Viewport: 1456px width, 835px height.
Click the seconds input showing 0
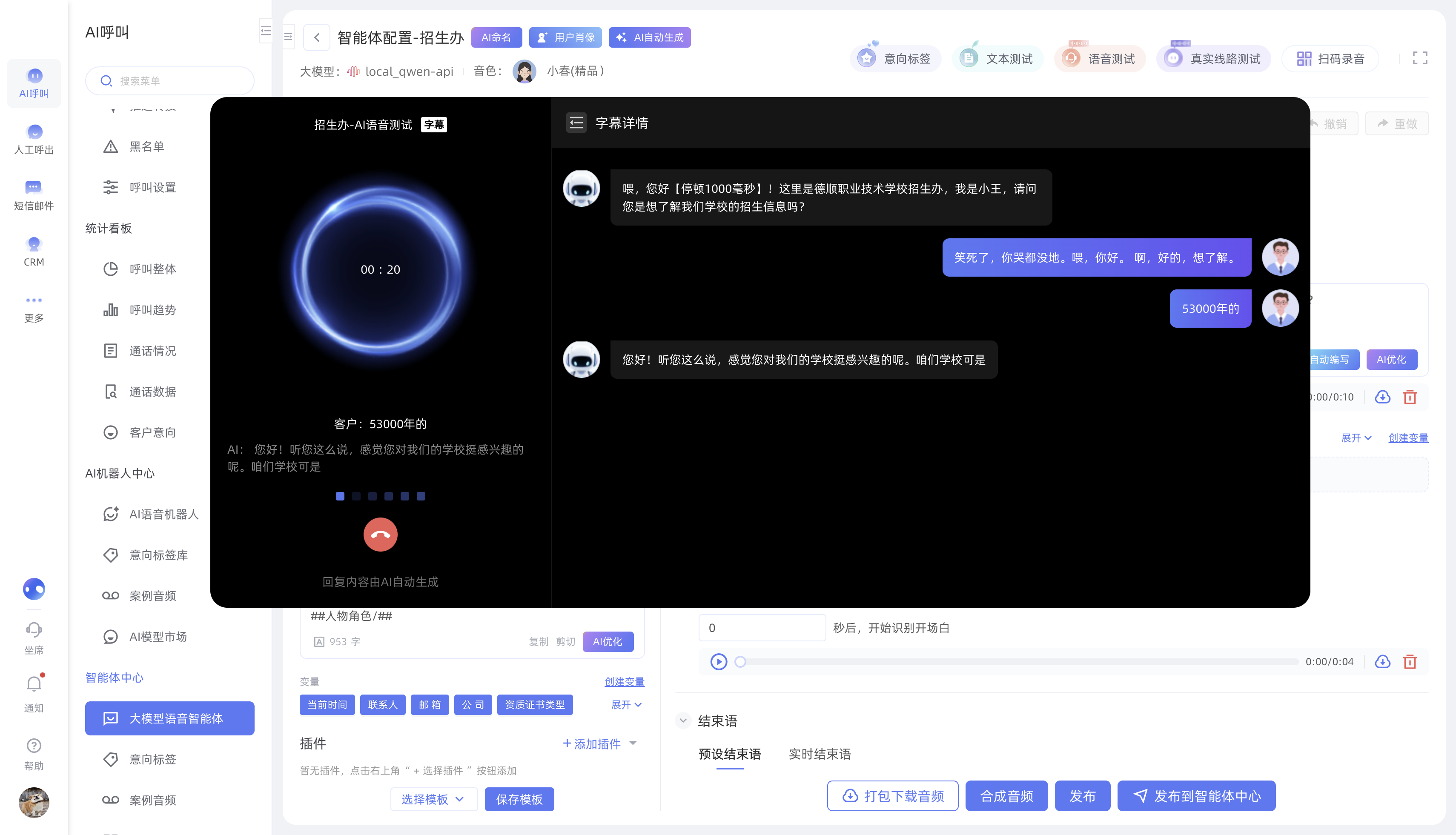[x=762, y=627]
